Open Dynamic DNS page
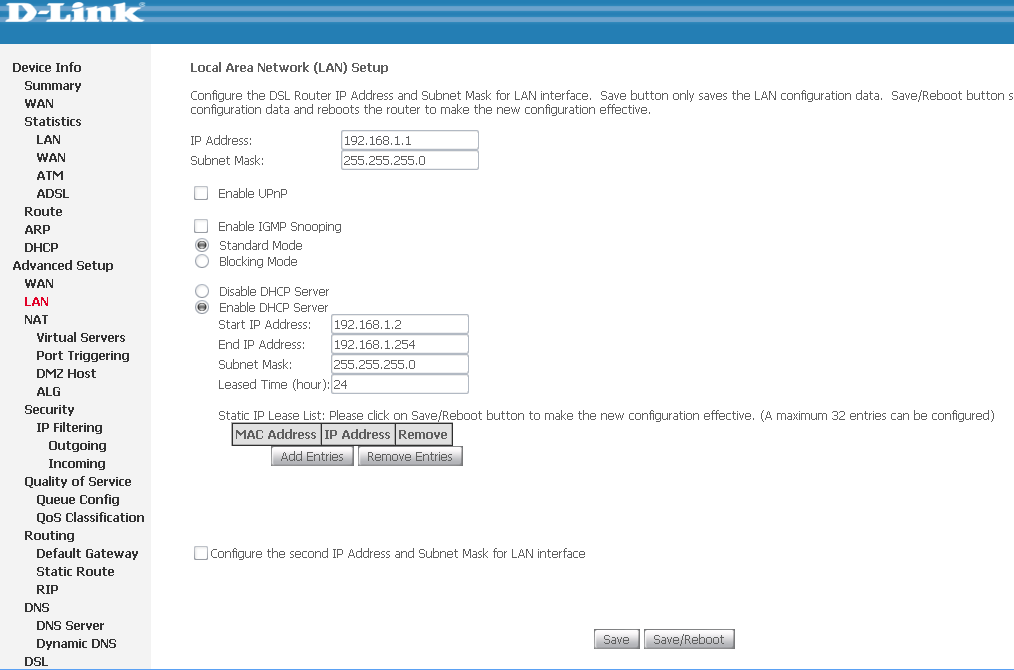1014x670 pixels. [x=76, y=643]
